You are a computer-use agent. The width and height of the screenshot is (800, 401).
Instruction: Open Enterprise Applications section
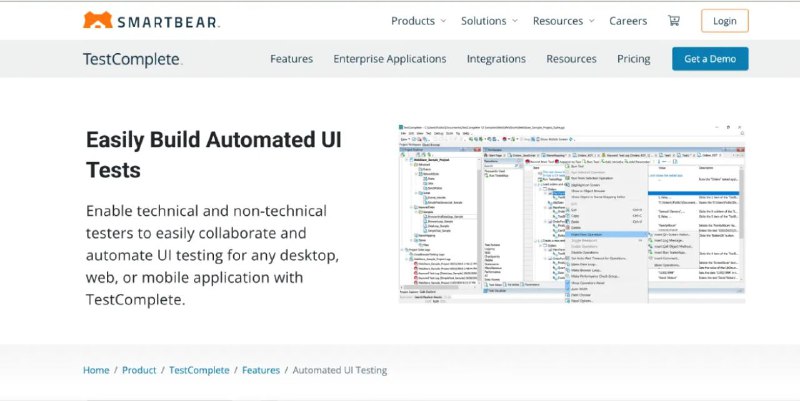390,59
